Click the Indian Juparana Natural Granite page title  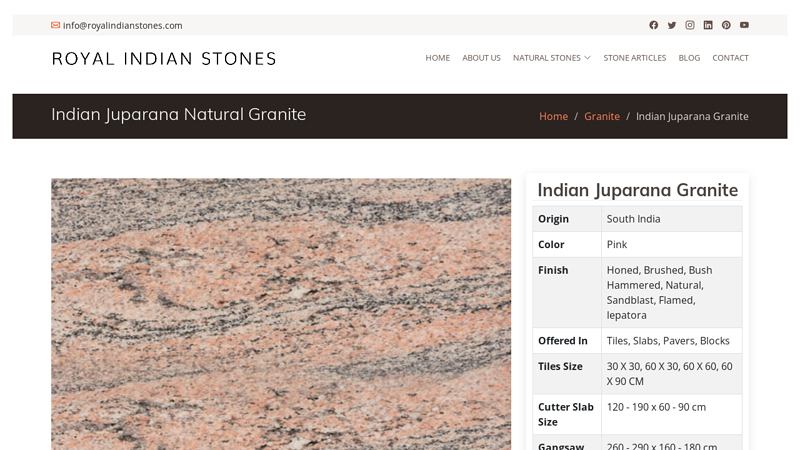click(179, 114)
